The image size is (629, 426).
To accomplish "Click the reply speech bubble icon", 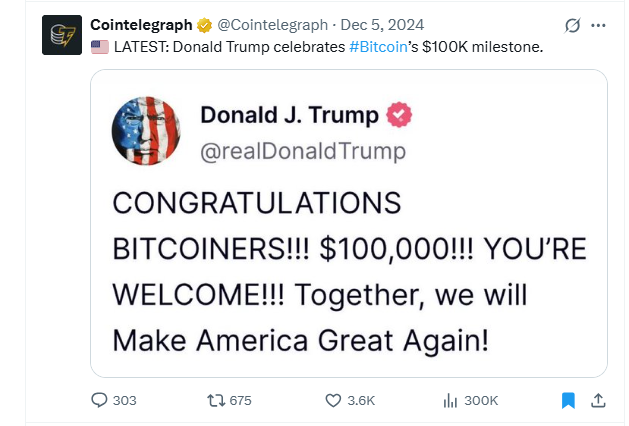I will (99, 400).
